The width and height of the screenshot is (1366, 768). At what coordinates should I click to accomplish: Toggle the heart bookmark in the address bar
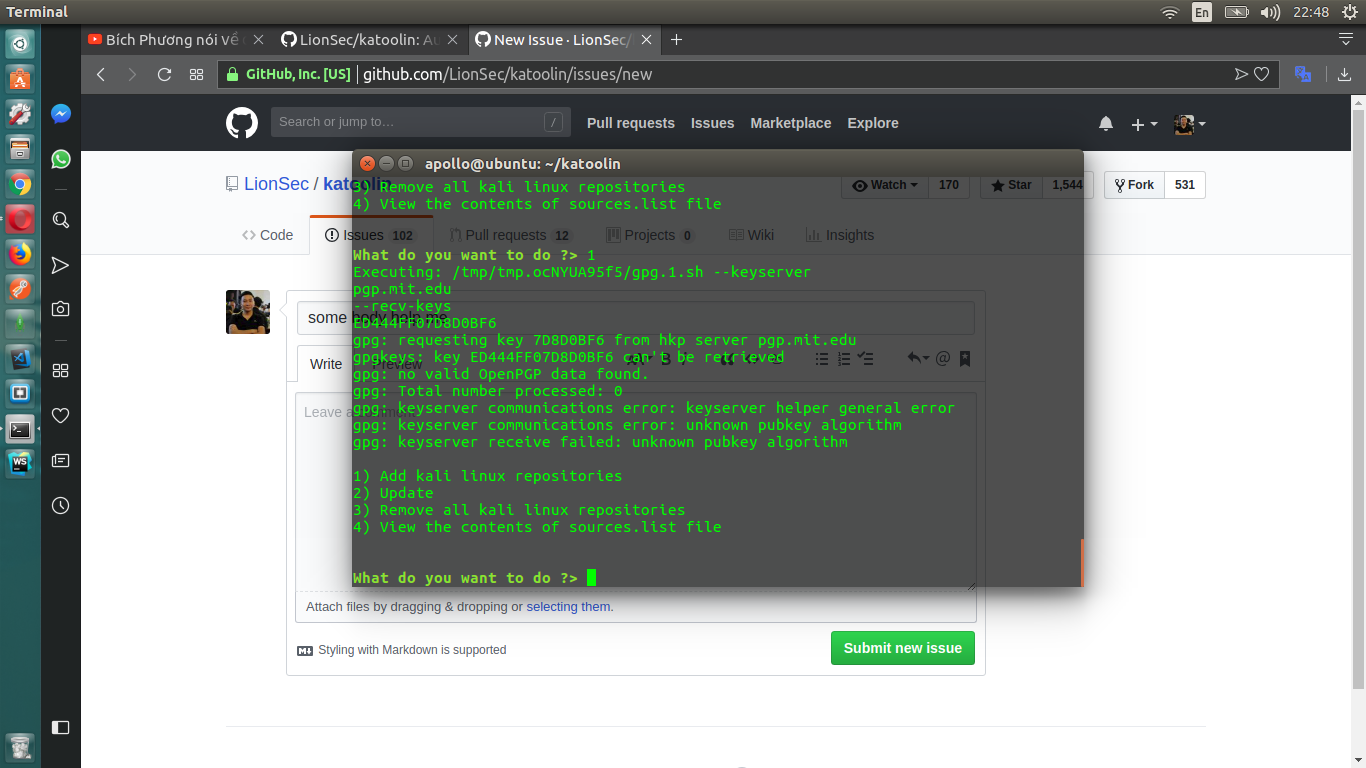point(1259,73)
